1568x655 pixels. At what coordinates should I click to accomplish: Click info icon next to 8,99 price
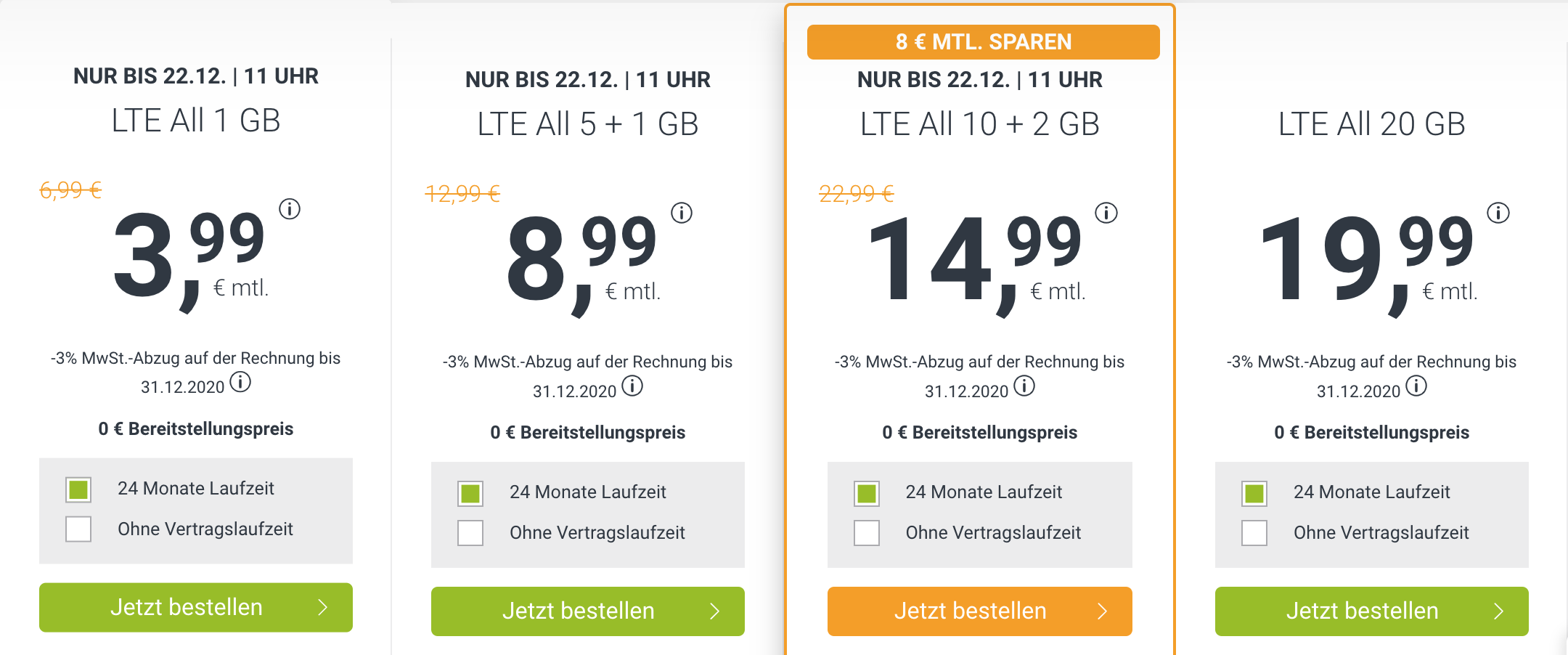(x=682, y=213)
